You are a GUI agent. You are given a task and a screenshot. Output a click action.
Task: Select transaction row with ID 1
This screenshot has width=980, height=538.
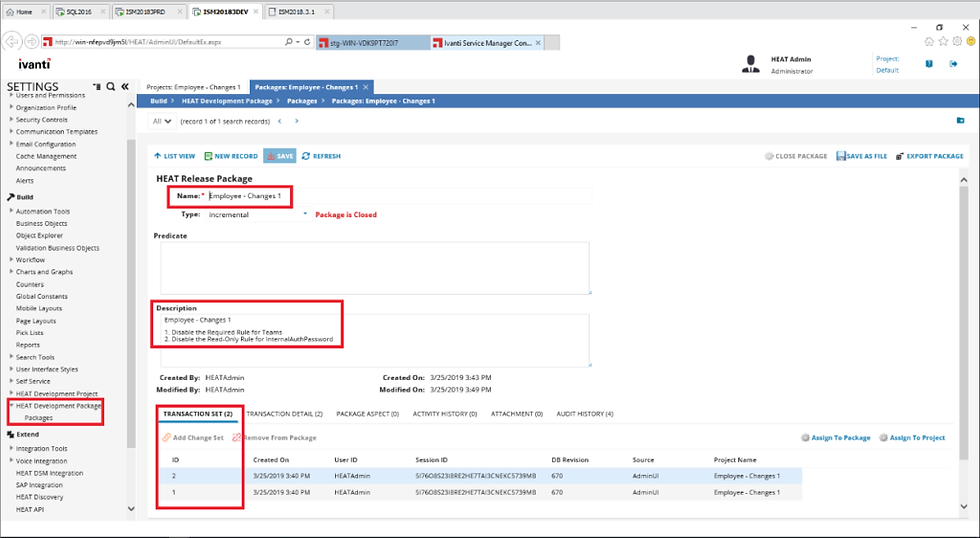pos(478,492)
